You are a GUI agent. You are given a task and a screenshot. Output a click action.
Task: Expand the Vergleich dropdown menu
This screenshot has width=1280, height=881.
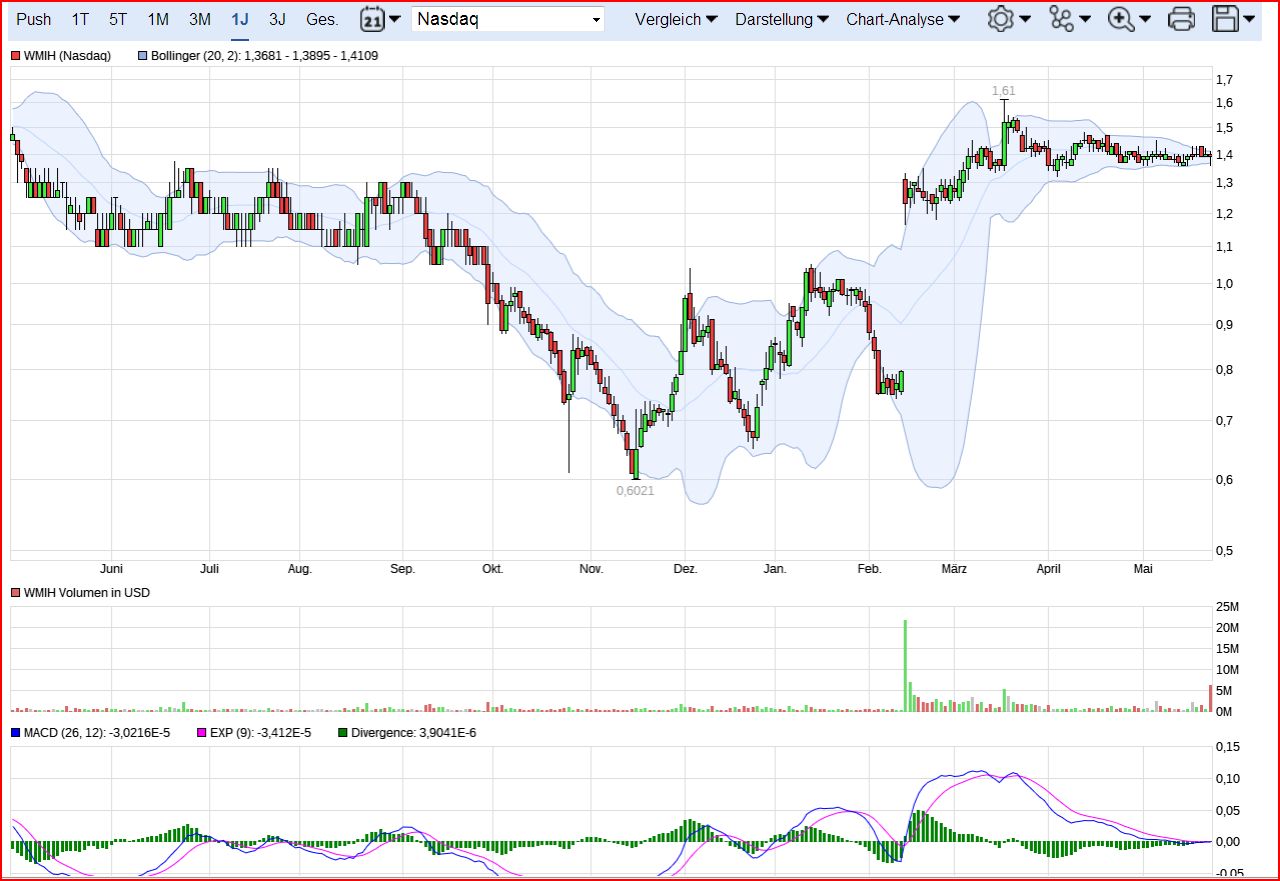coord(676,18)
